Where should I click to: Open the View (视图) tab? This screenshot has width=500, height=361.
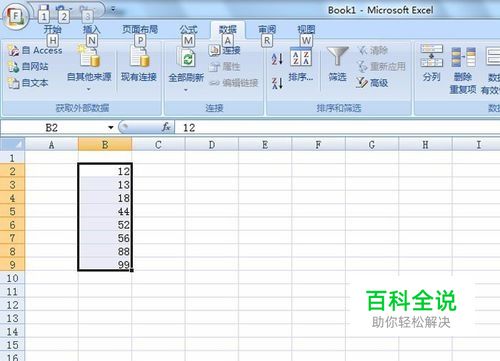click(306, 30)
